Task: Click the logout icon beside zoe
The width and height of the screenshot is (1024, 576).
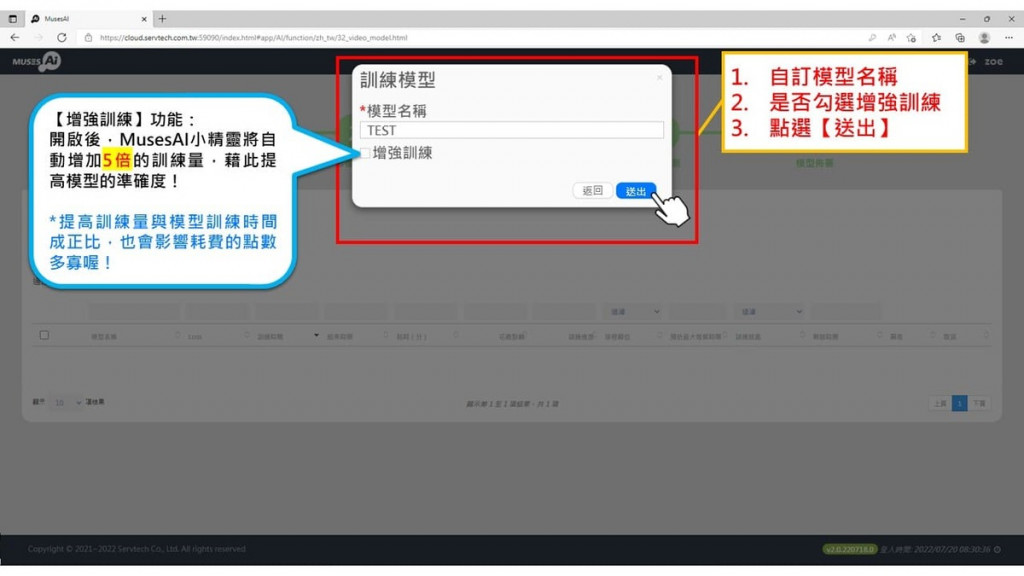Action: pyautogui.click(x=972, y=61)
